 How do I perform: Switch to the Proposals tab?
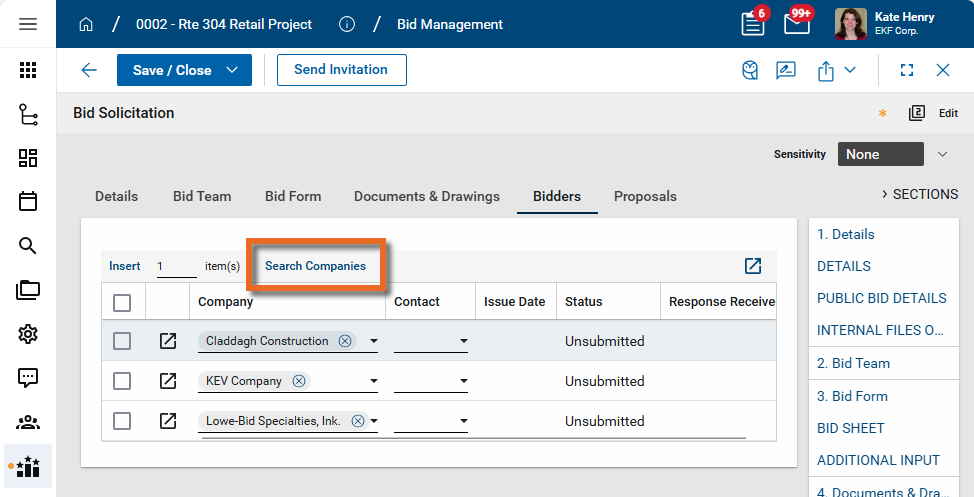coord(645,196)
